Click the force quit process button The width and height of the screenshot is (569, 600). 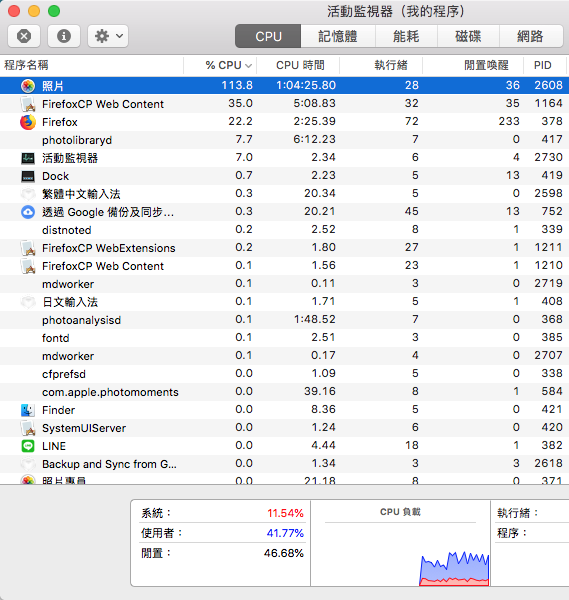point(24,36)
